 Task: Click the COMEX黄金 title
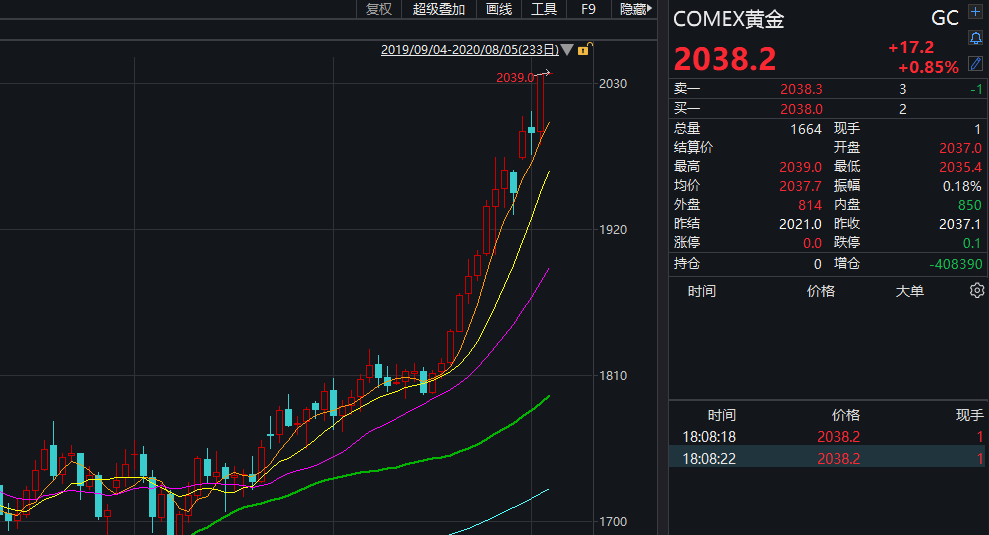click(729, 20)
